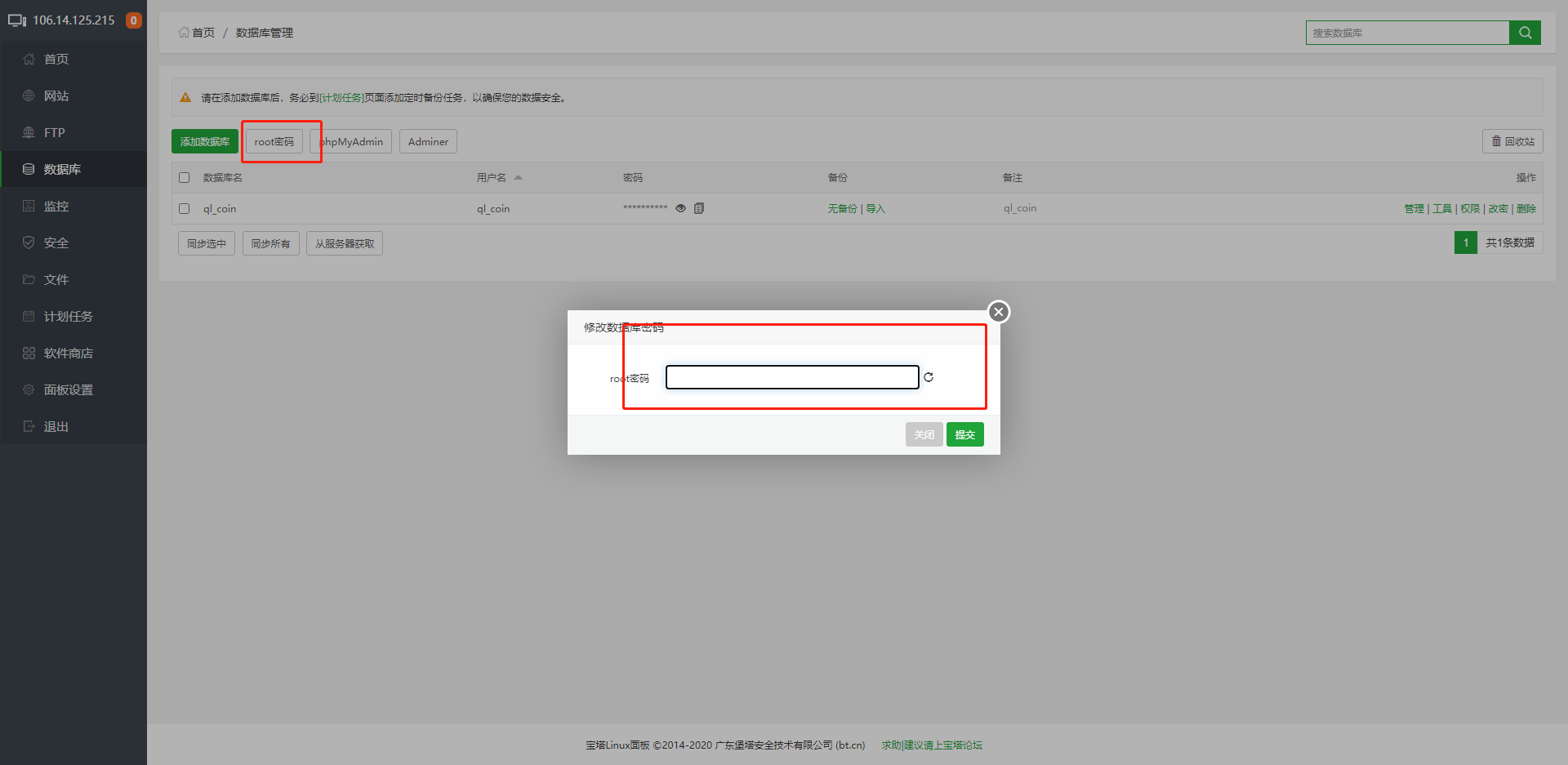Open 面板设置 in the sidebar
Viewport: 1568px width, 765px height.
tap(73, 389)
